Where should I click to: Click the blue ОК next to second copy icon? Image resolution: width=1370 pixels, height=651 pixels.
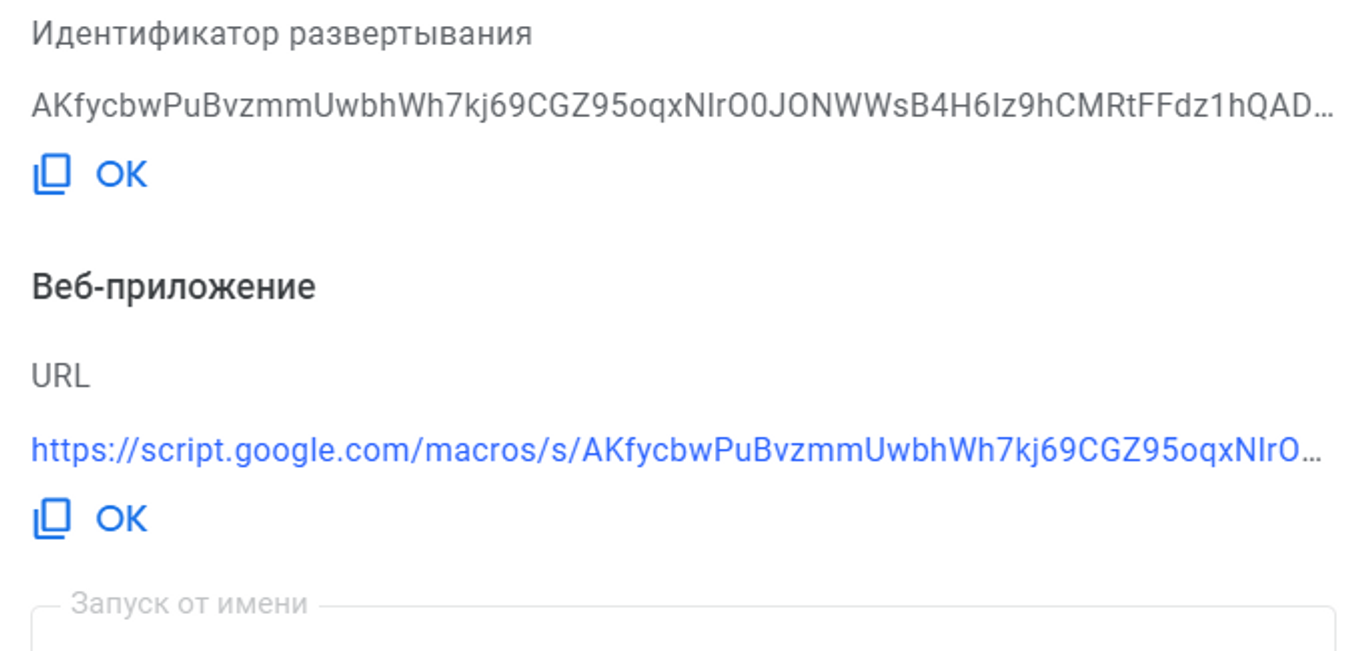[x=120, y=516]
